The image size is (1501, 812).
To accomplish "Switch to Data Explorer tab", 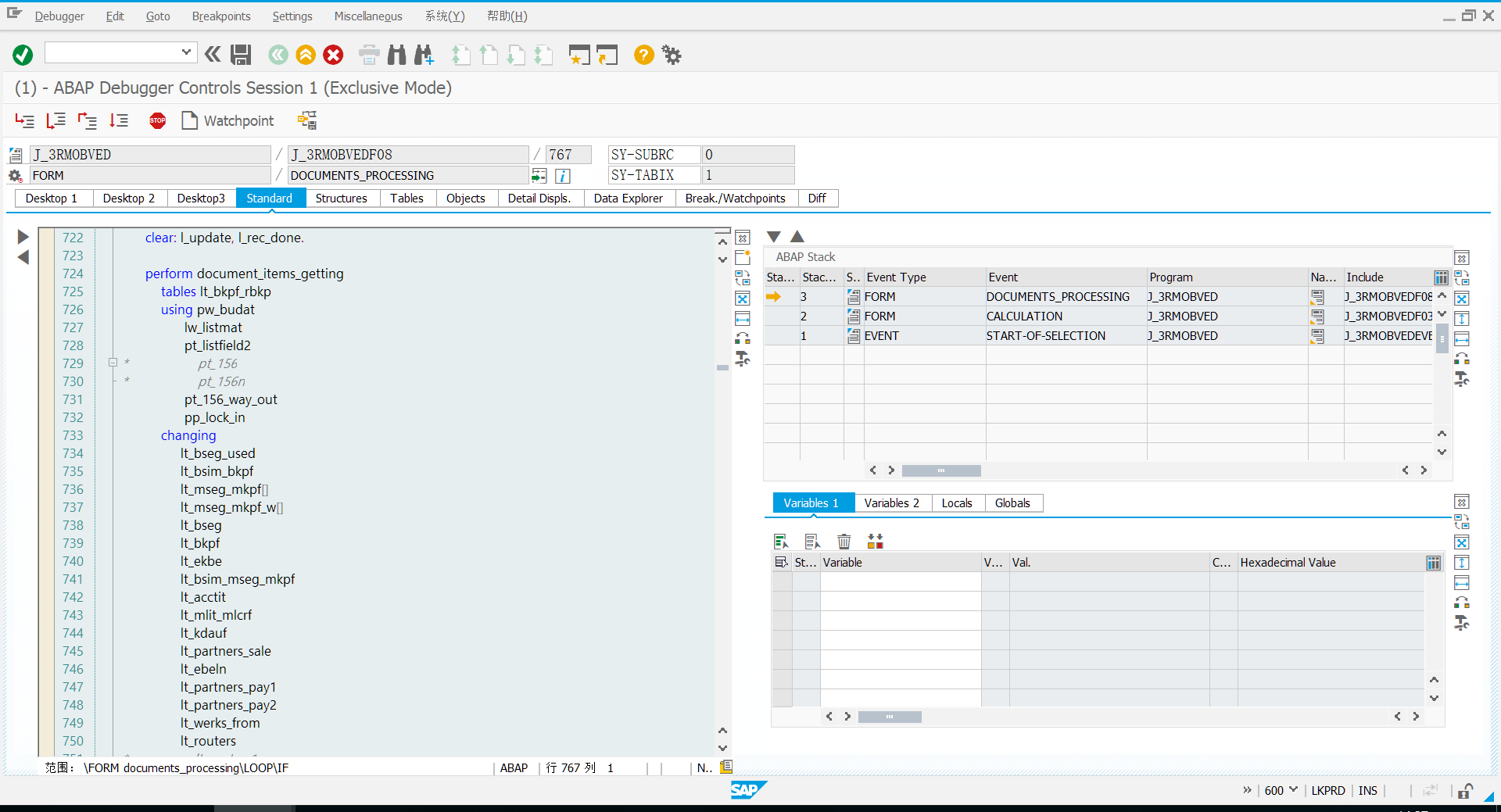I will pos(628,199).
